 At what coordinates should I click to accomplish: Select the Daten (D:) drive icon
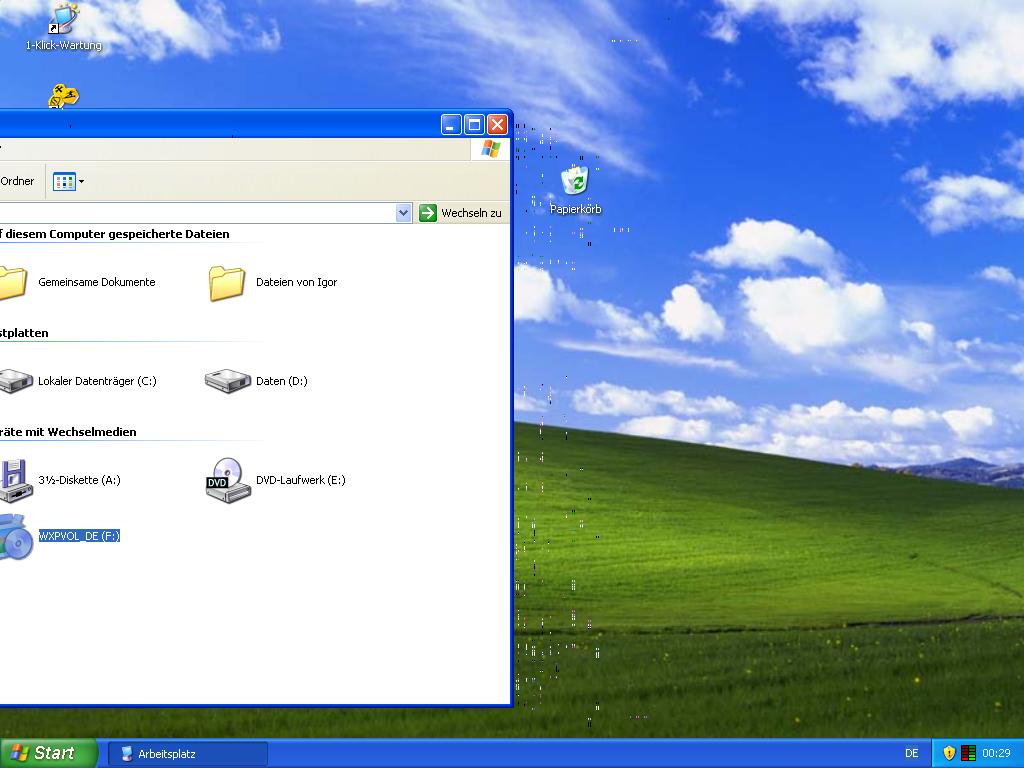[227, 381]
